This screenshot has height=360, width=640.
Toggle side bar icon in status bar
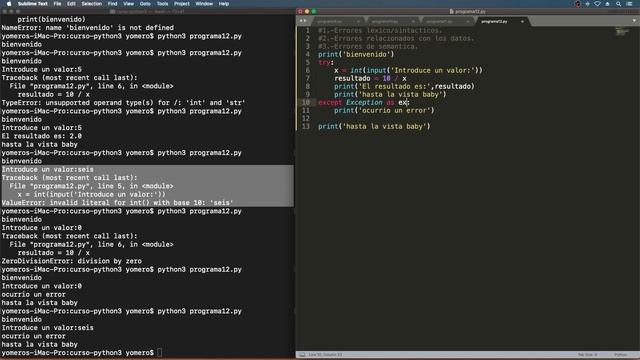302,355
